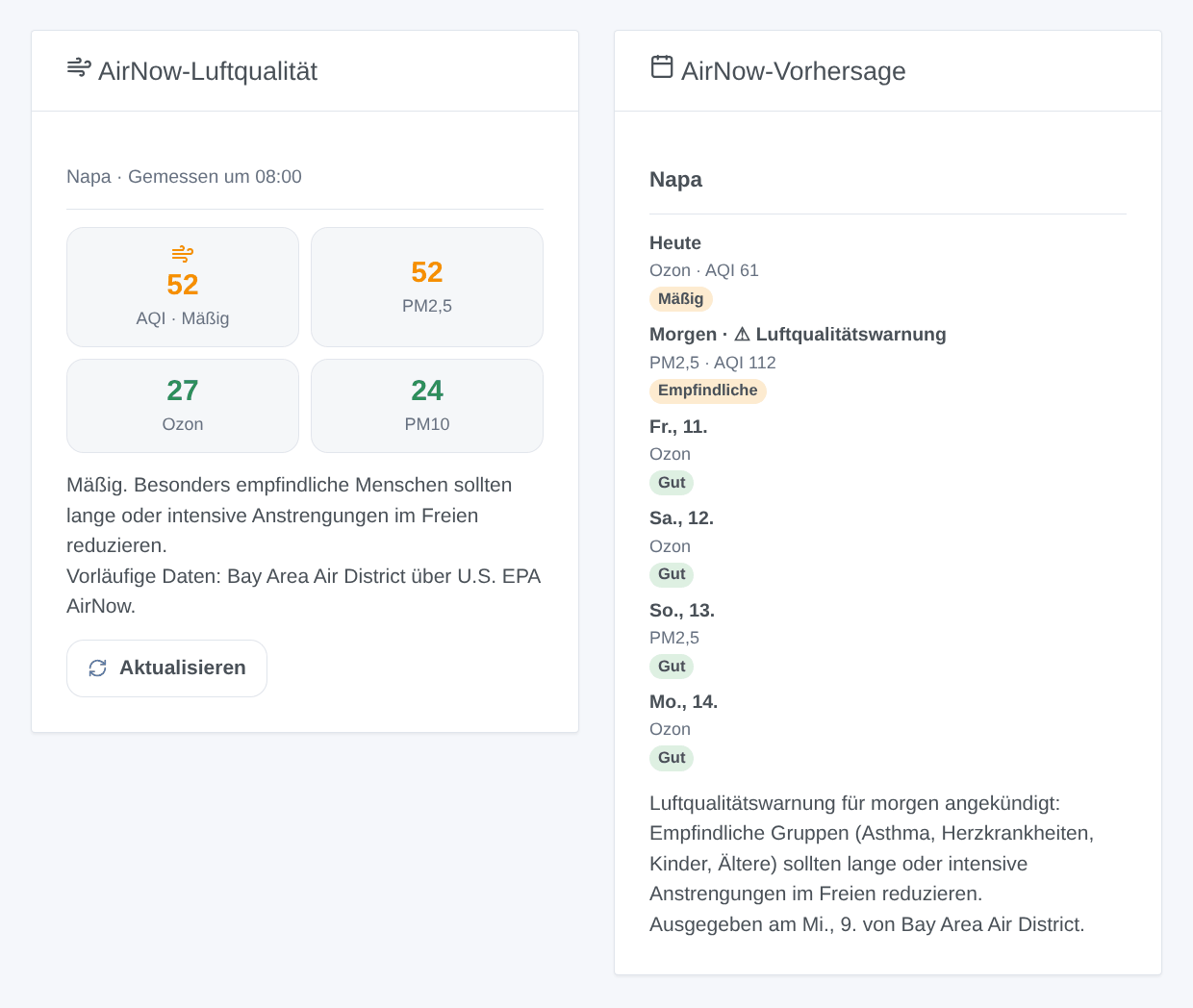Click the Gut badge under So., 13.
The image size is (1193, 1008).
tap(672, 667)
